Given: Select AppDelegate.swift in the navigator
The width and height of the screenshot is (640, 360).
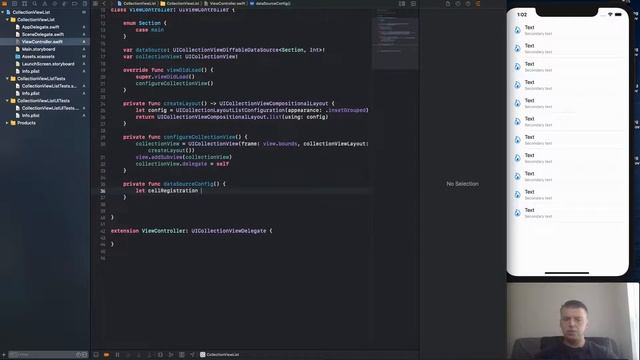Looking at the screenshot, I should [x=40, y=27].
